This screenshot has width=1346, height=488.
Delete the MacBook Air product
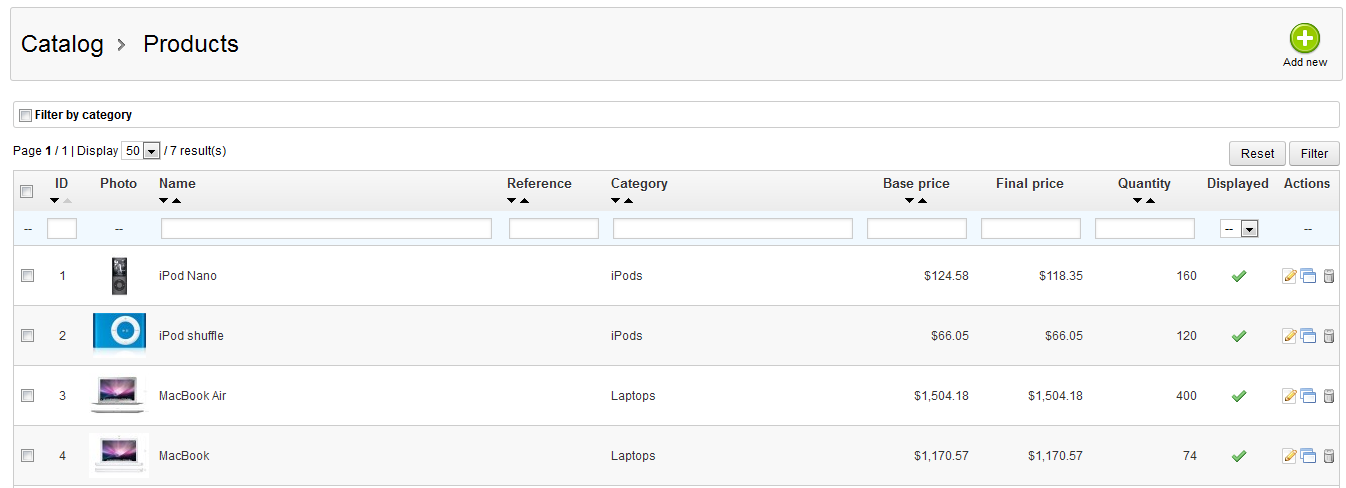tap(1329, 396)
